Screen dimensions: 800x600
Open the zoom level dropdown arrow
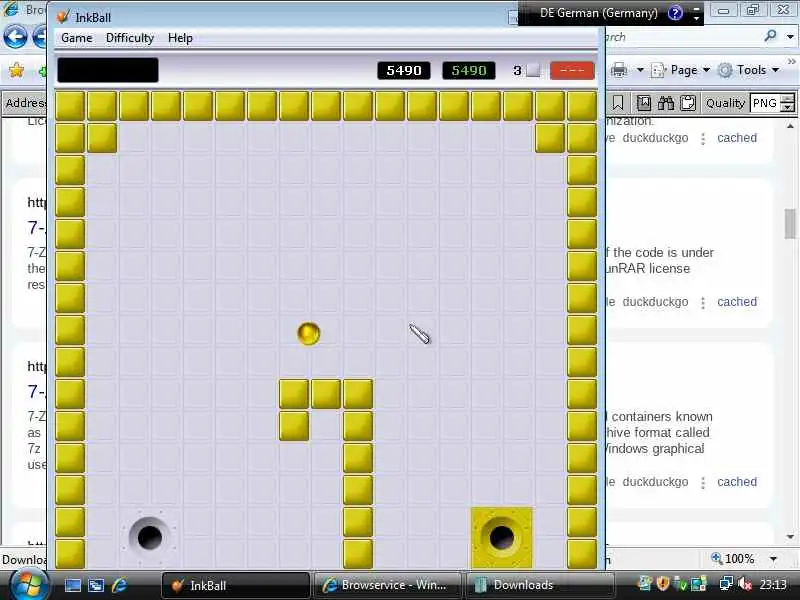pos(773,559)
